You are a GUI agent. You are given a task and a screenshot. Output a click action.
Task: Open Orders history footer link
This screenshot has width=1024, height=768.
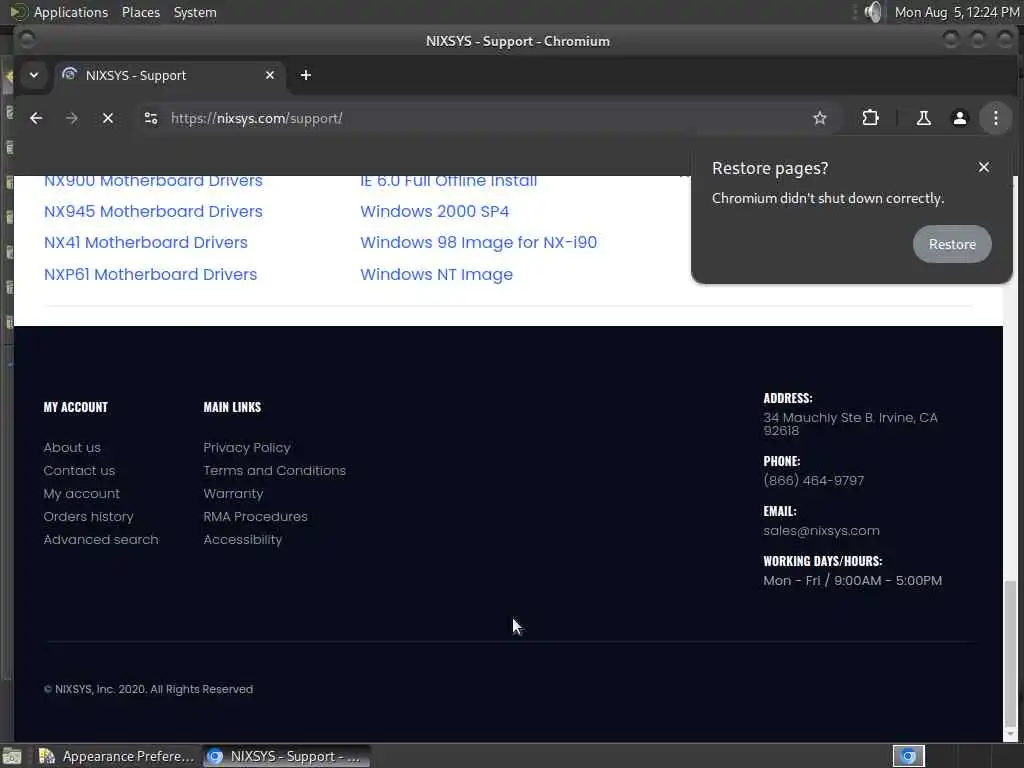pyautogui.click(x=88, y=517)
